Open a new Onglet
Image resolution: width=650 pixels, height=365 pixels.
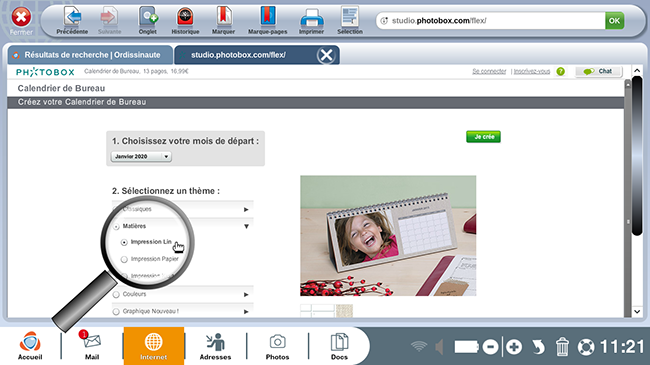pos(148,17)
